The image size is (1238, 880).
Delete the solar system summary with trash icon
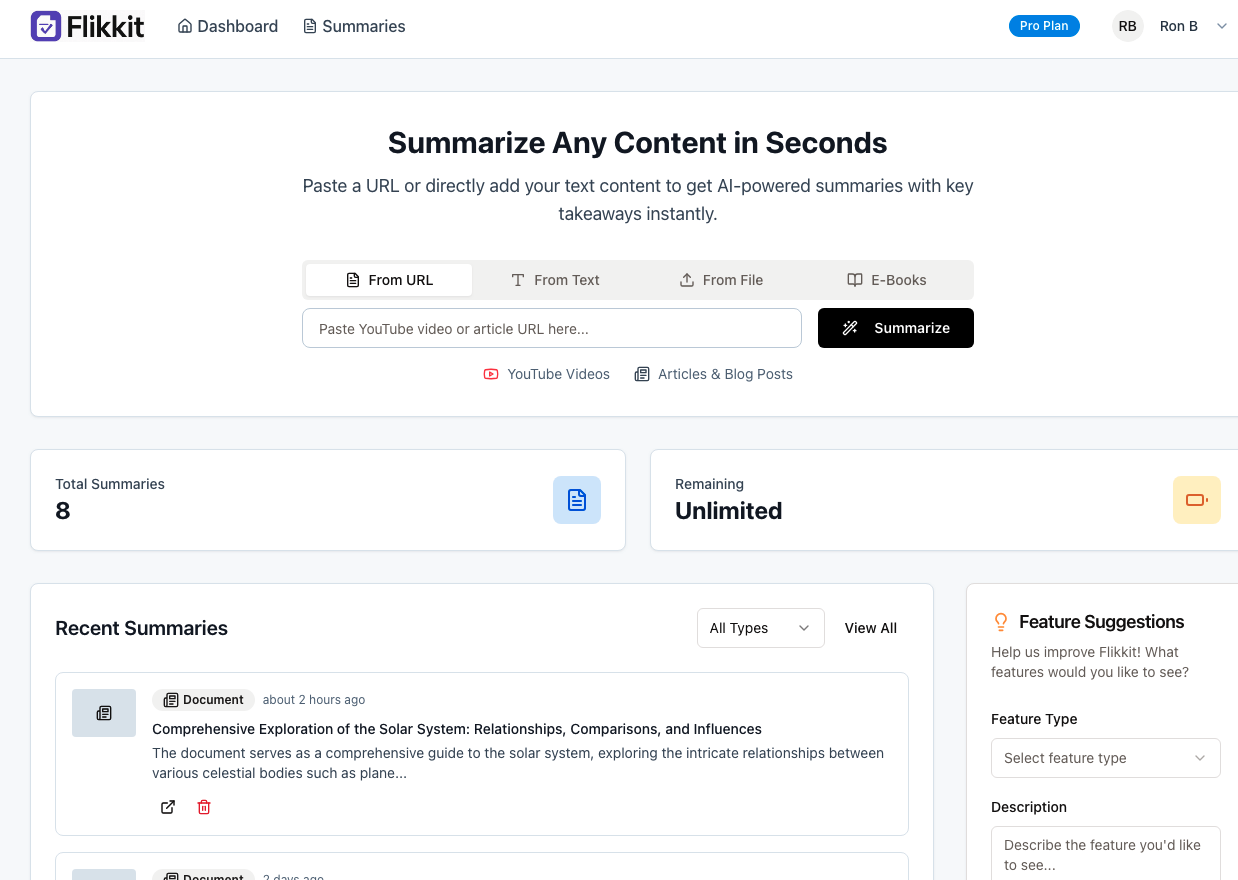(204, 807)
